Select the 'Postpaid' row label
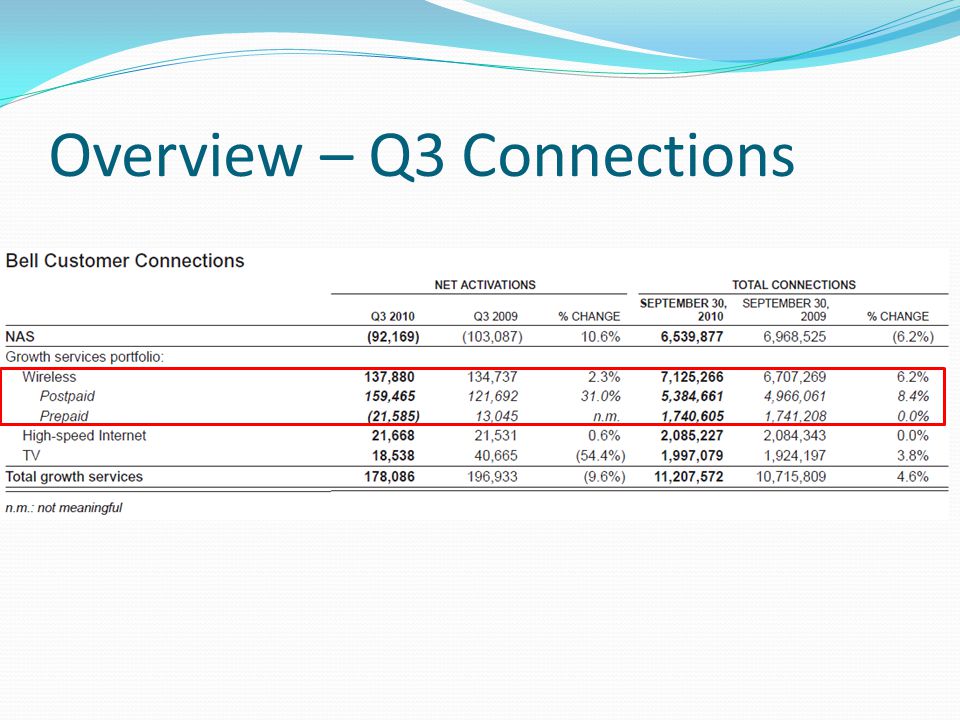This screenshot has height=720, width=960. [x=67, y=397]
